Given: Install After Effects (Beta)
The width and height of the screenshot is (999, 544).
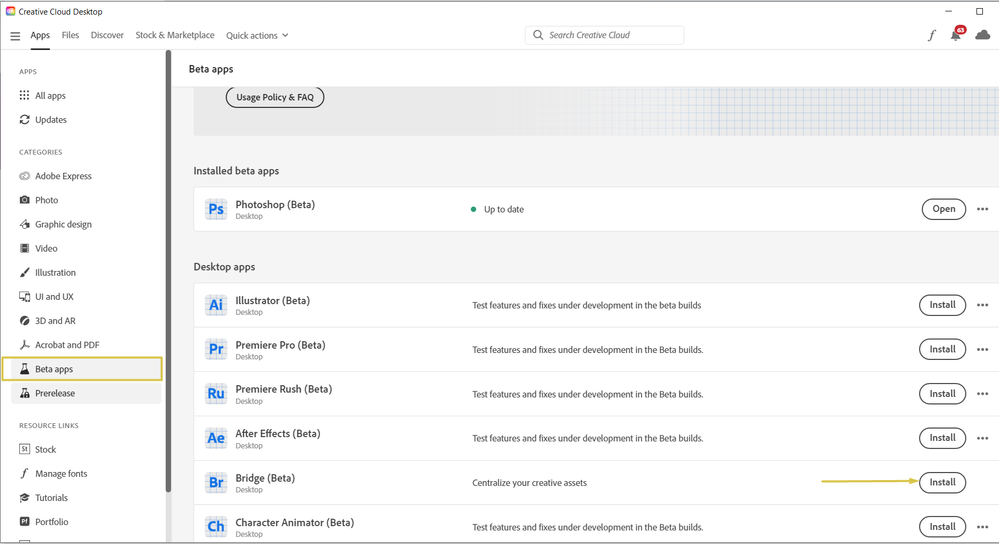Looking at the screenshot, I should [942, 438].
